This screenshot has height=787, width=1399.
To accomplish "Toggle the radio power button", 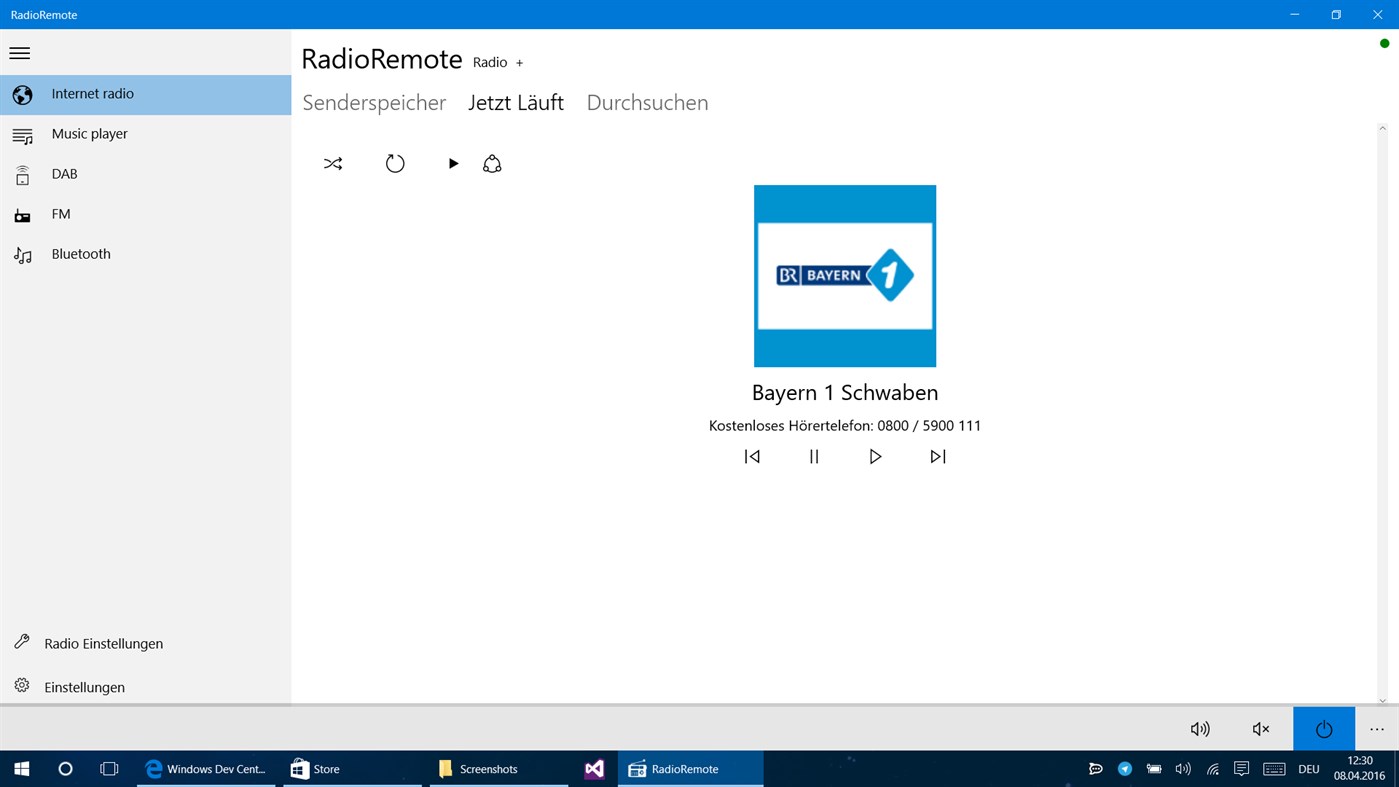I will click(x=1323, y=728).
